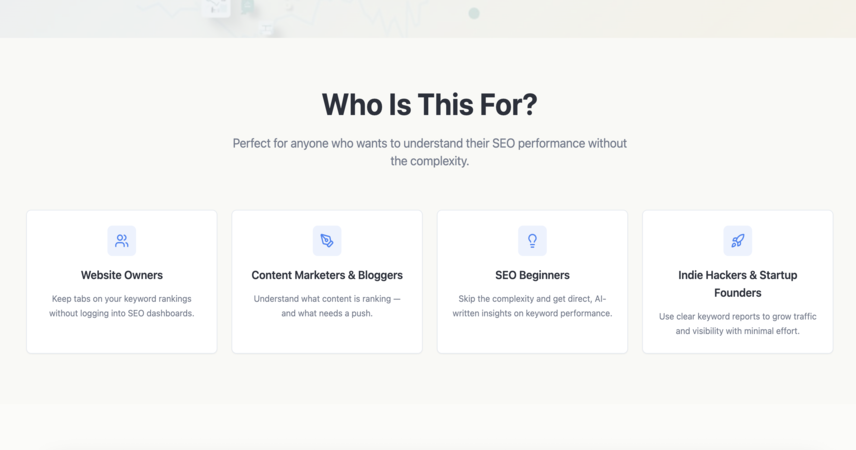The image size is (856, 450).
Task: Click the 'Understand what content is ranking' text
Action: click(327, 299)
